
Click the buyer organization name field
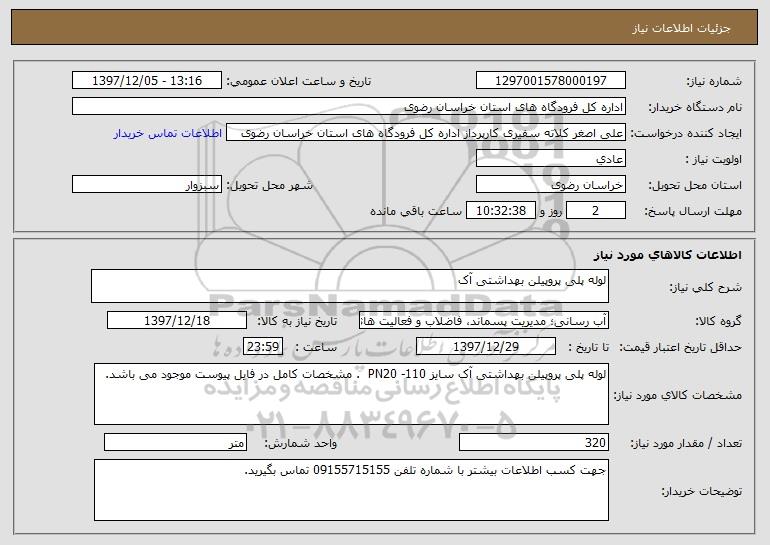[x=349, y=106]
